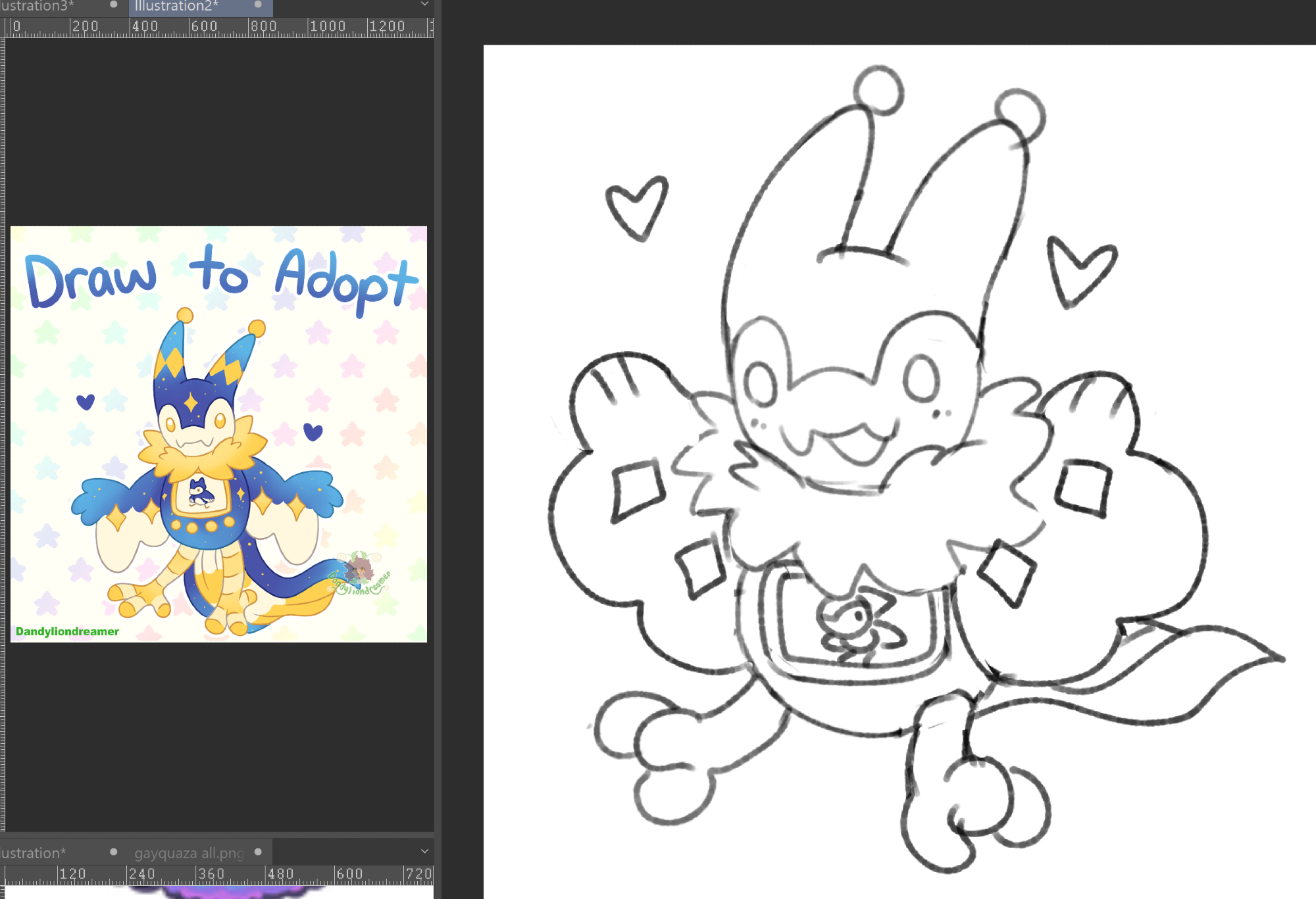Viewport: 1316px width, 899px height.
Task: Click the Draw to Adopt reference image
Action: (x=218, y=434)
